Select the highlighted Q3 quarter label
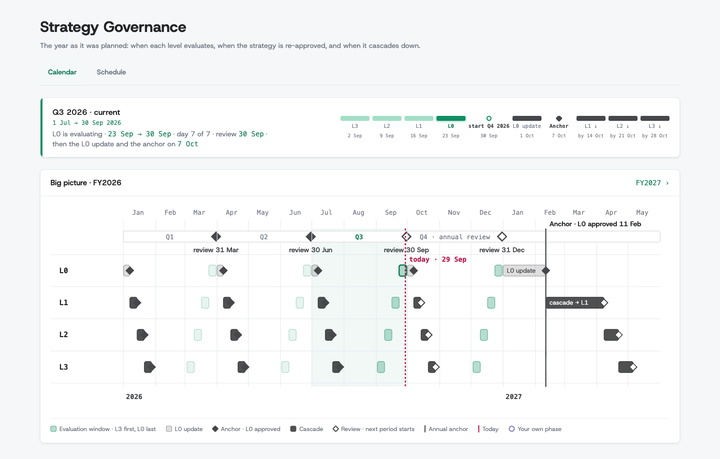Image resolution: width=720 pixels, height=459 pixels. point(359,237)
